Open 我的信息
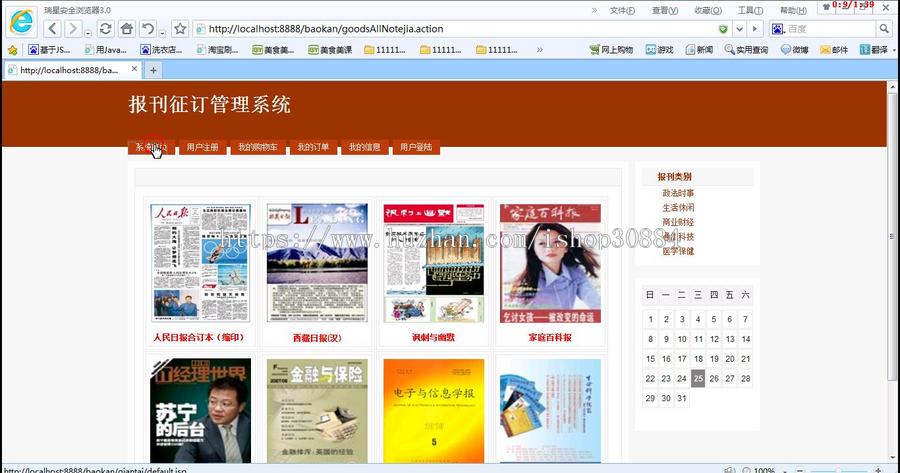The width and height of the screenshot is (900, 473). (364, 147)
